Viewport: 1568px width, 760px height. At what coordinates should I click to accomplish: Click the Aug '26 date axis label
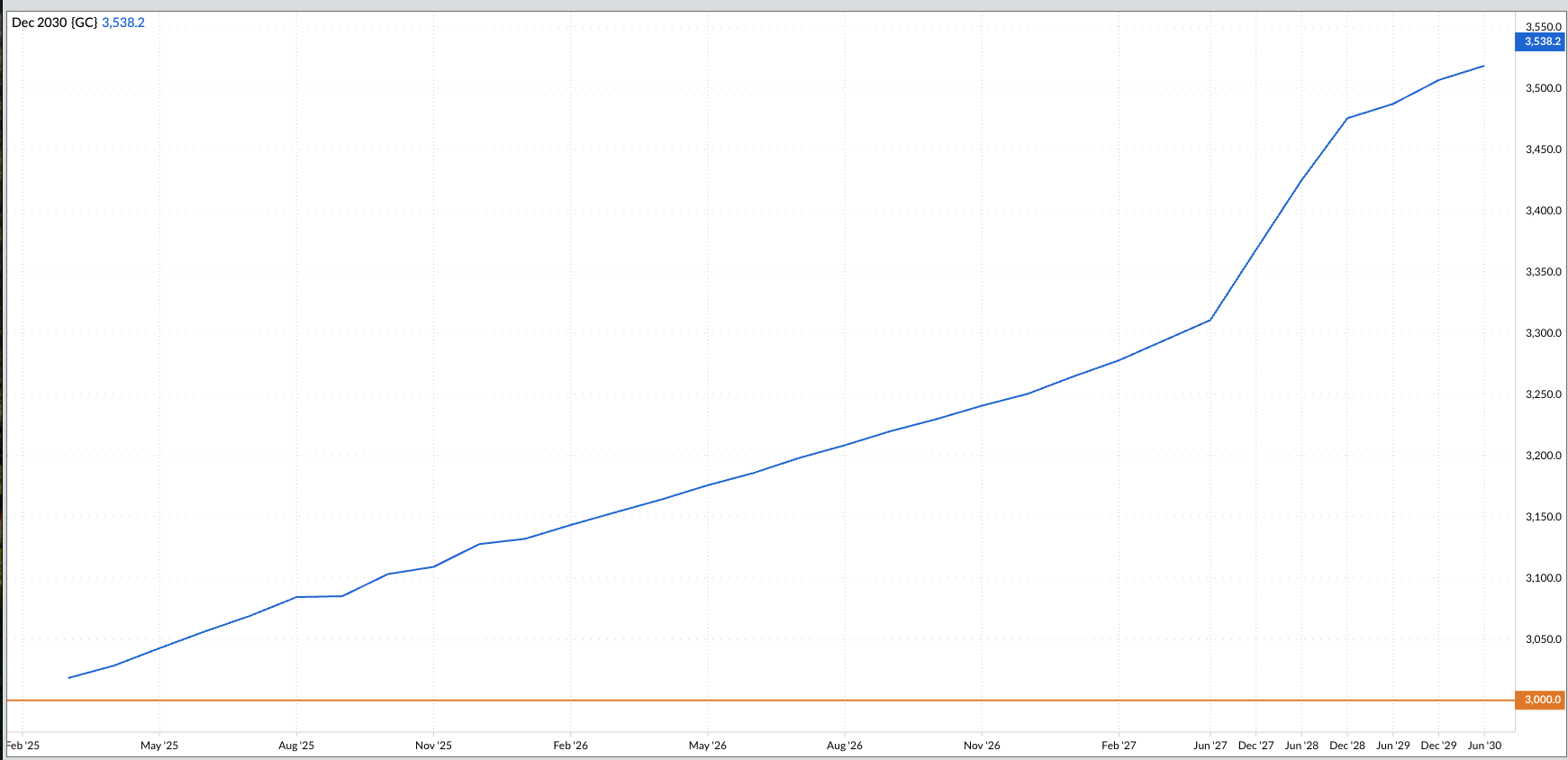(844, 746)
